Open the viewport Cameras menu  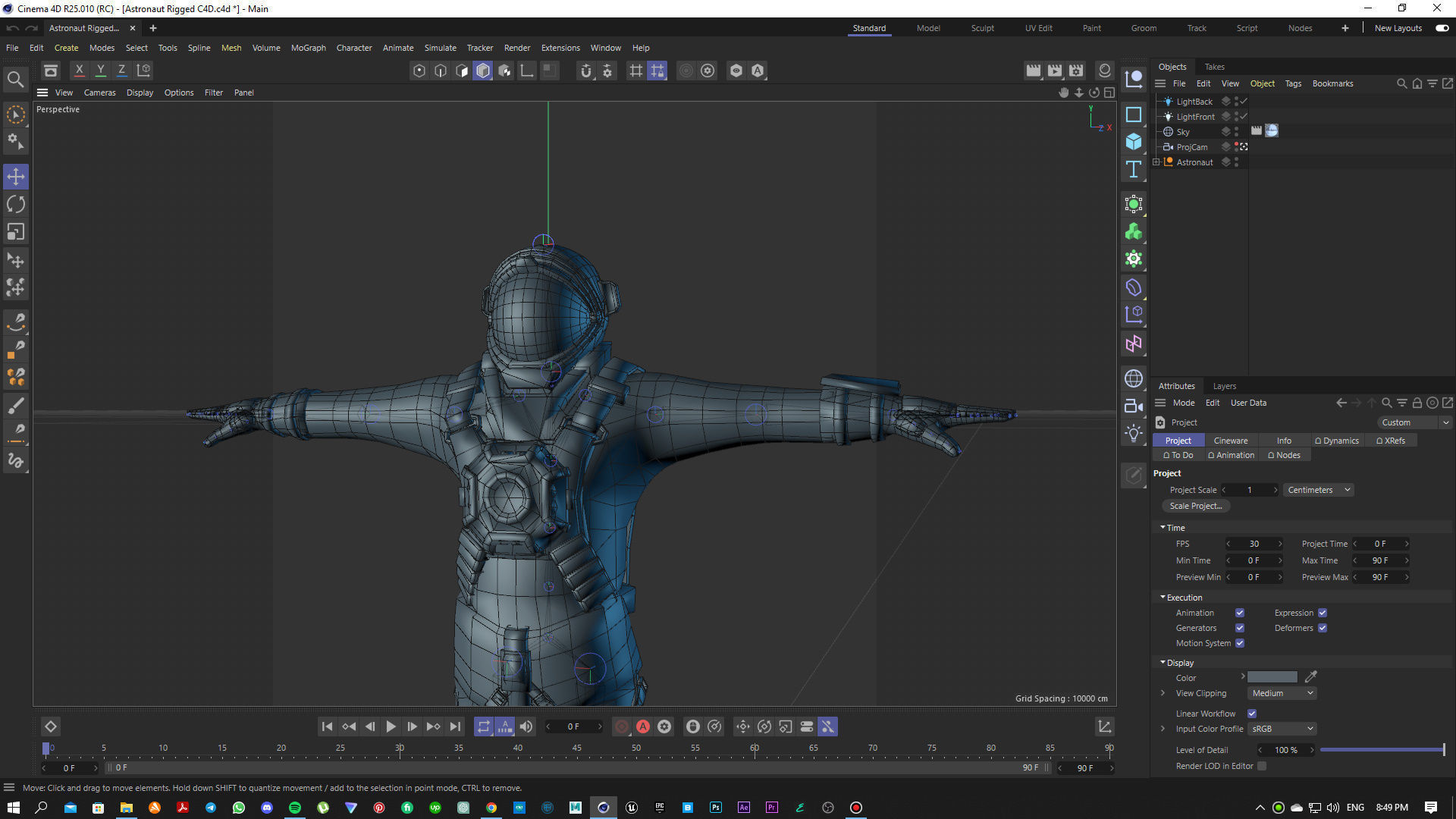[x=99, y=93]
